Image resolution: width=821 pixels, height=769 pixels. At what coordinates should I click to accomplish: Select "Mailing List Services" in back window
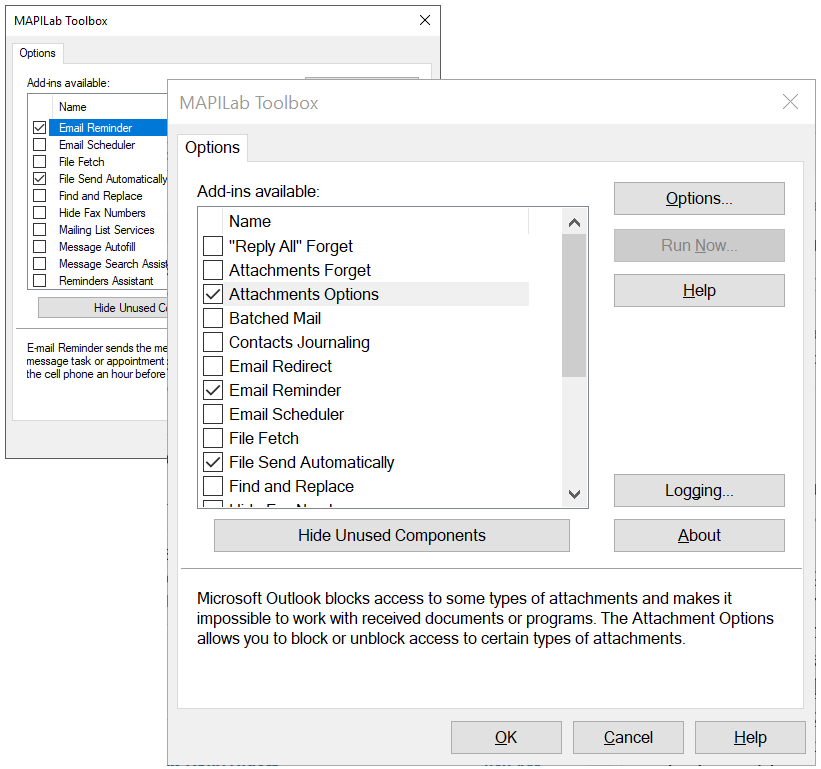(107, 230)
